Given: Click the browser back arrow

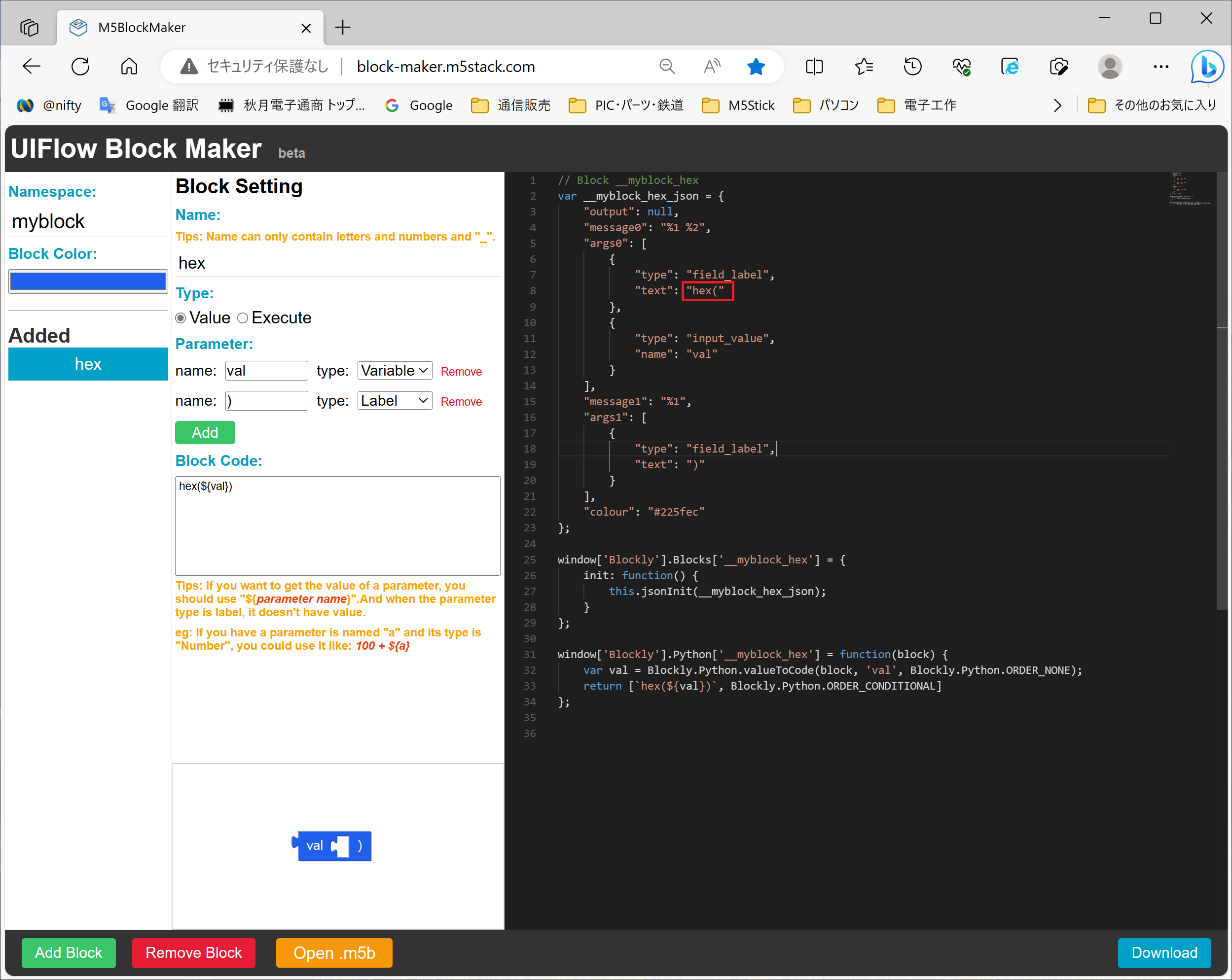Looking at the screenshot, I should pos(32,67).
